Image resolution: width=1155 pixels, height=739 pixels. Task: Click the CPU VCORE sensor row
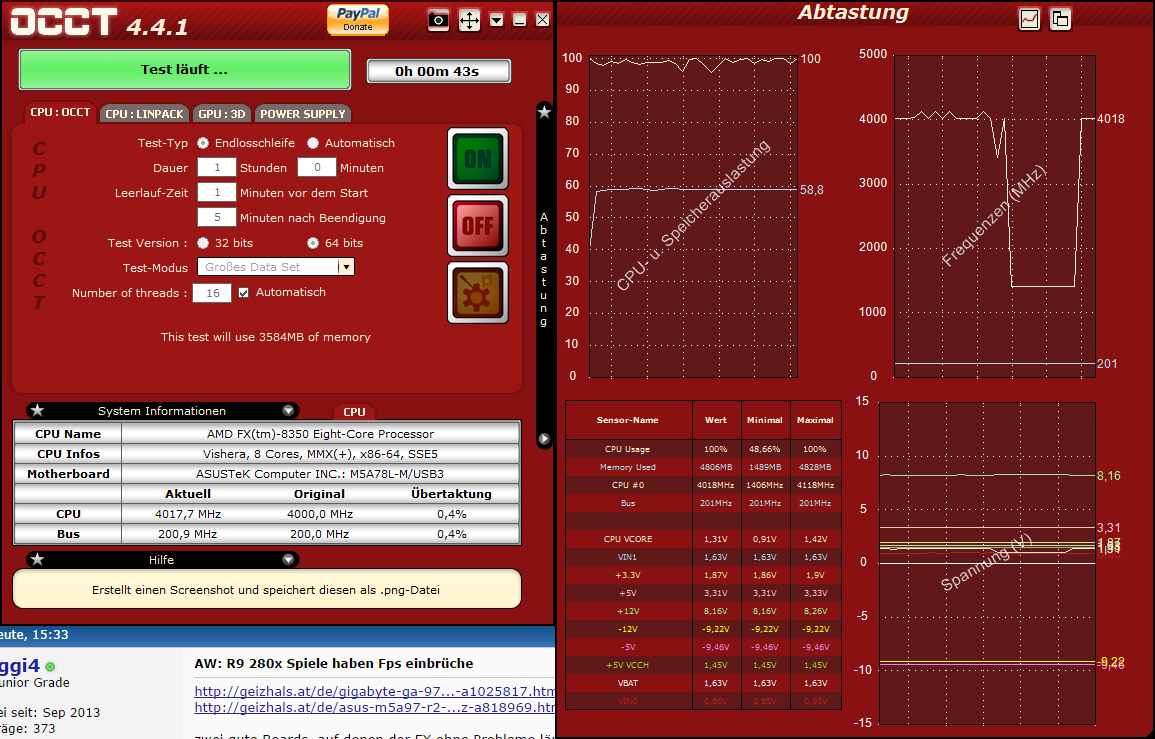703,539
